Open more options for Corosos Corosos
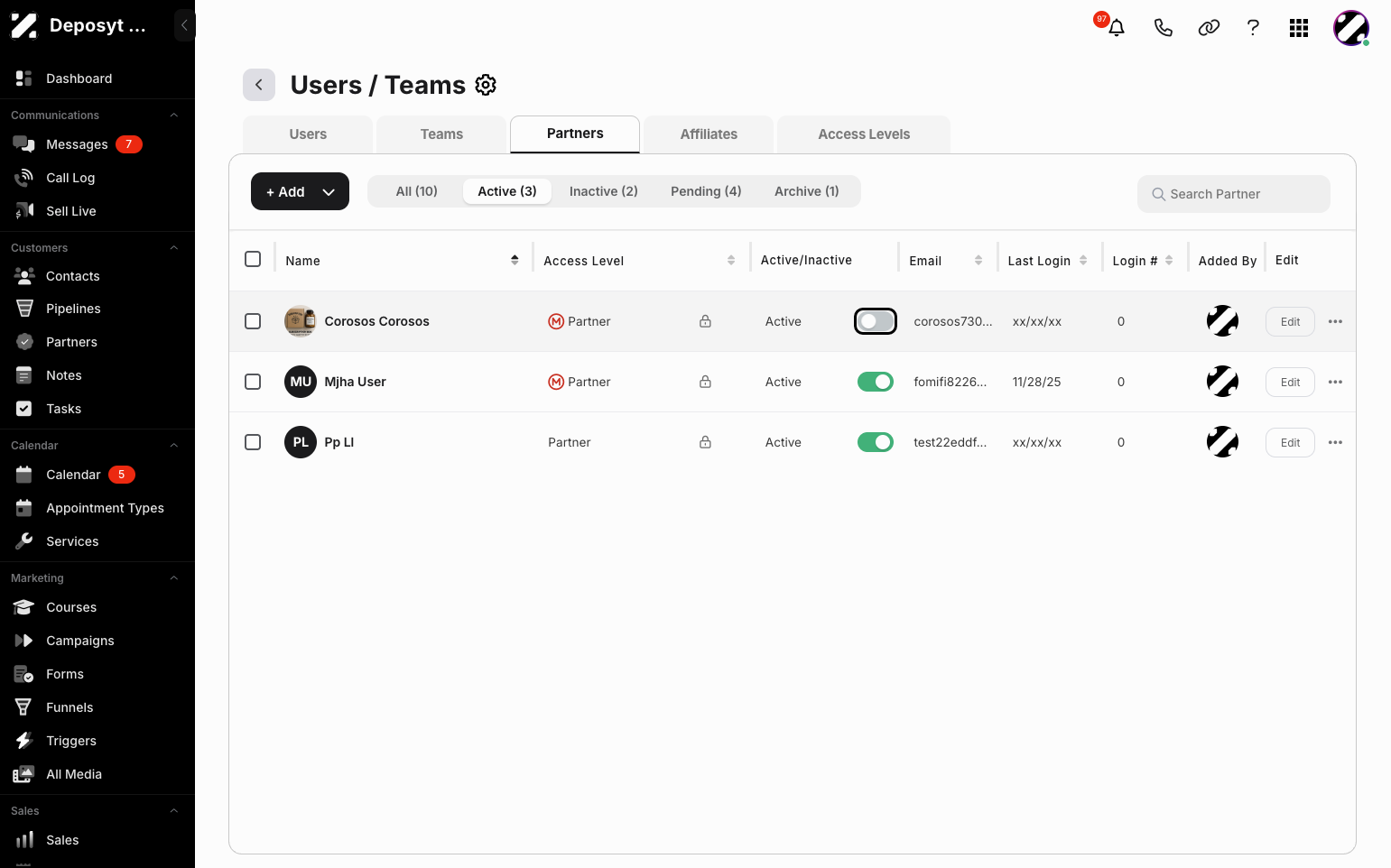 pos(1335,321)
